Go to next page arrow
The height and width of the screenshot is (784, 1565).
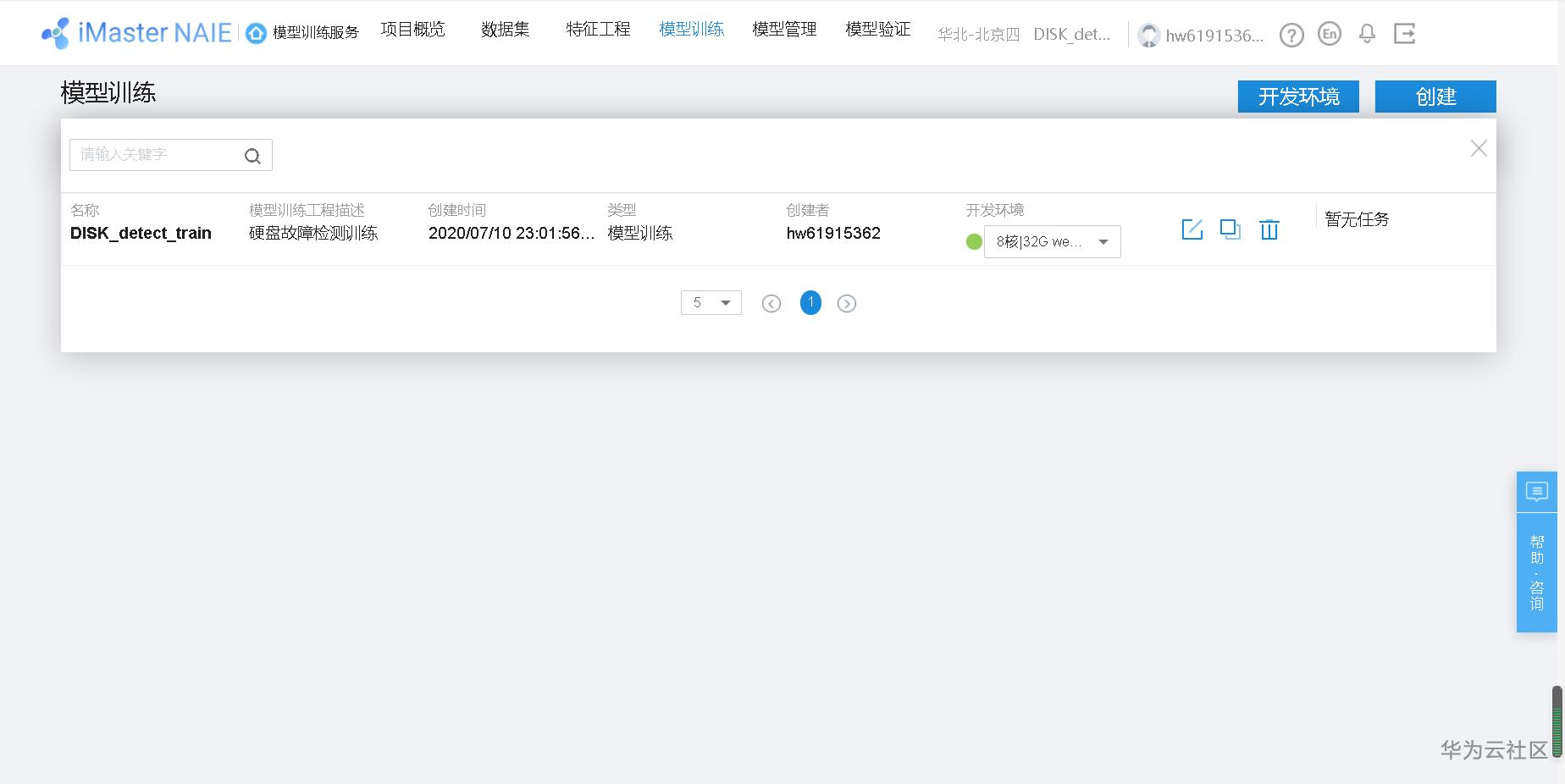(847, 304)
